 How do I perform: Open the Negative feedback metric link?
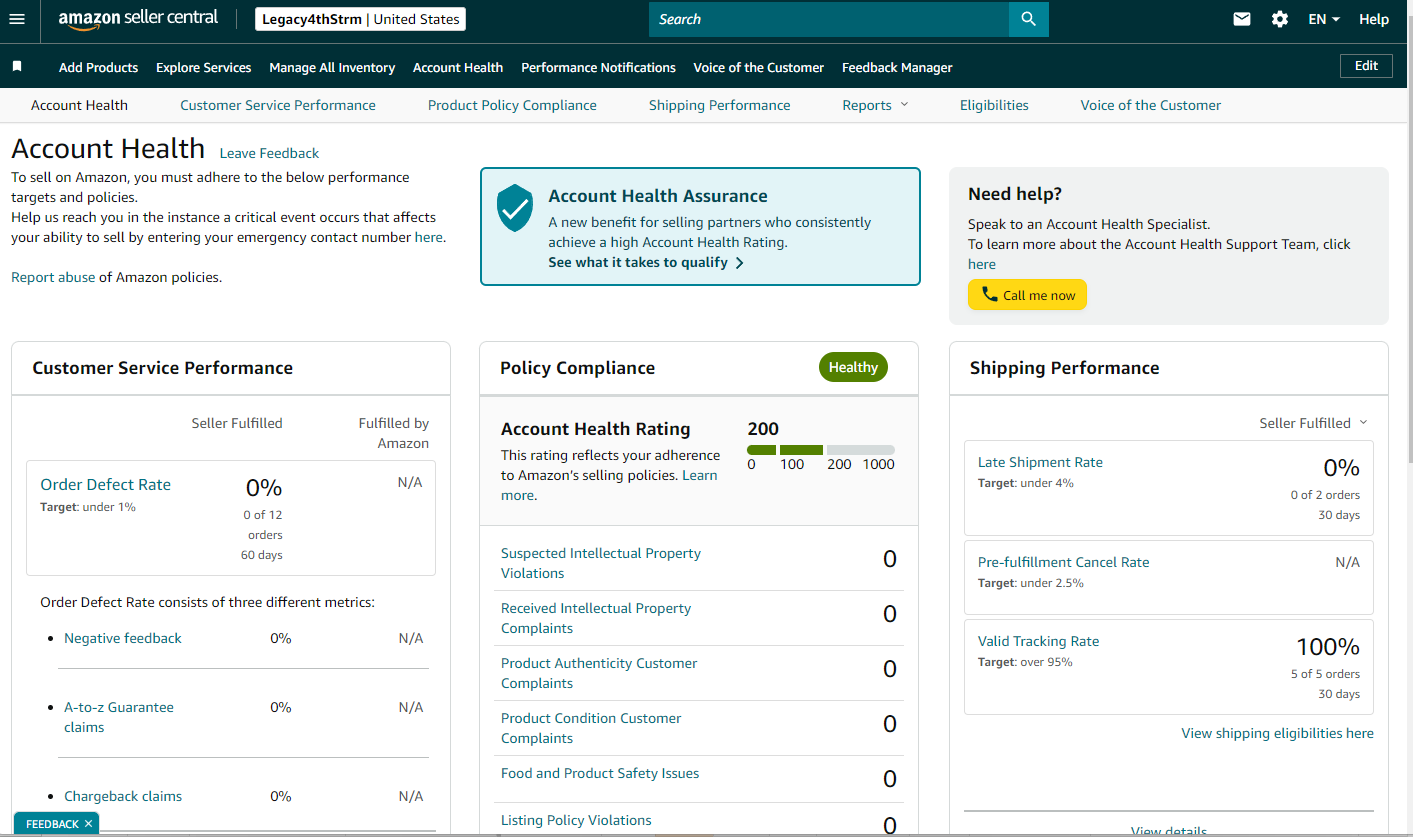click(x=123, y=638)
